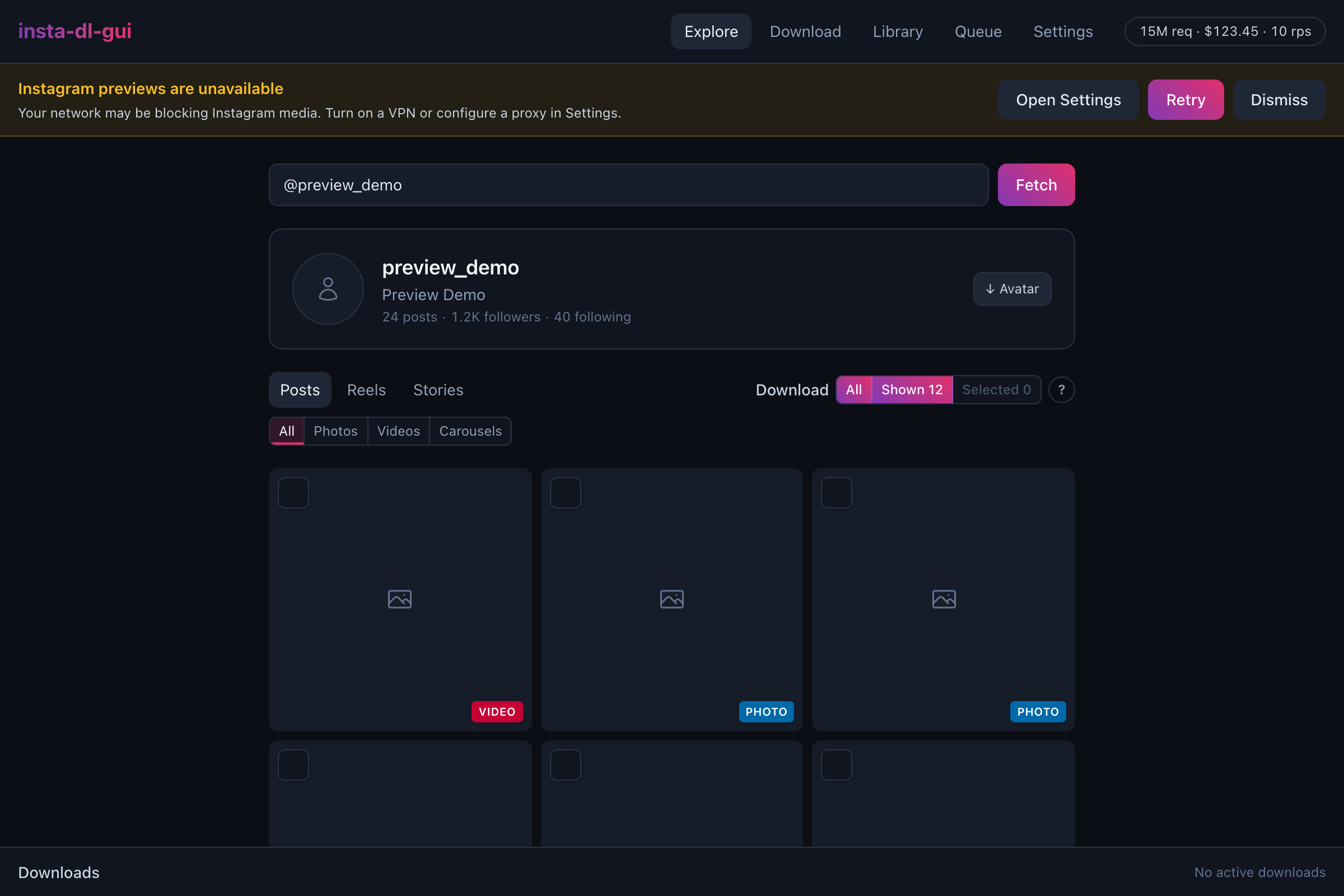
Task: Click the image placeholder on first PHOTO card
Action: (x=671, y=599)
